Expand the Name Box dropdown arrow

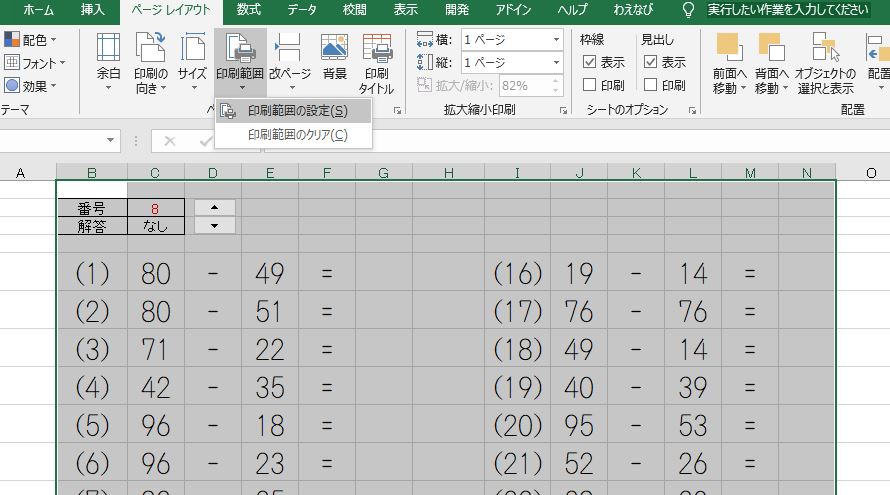[110, 140]
